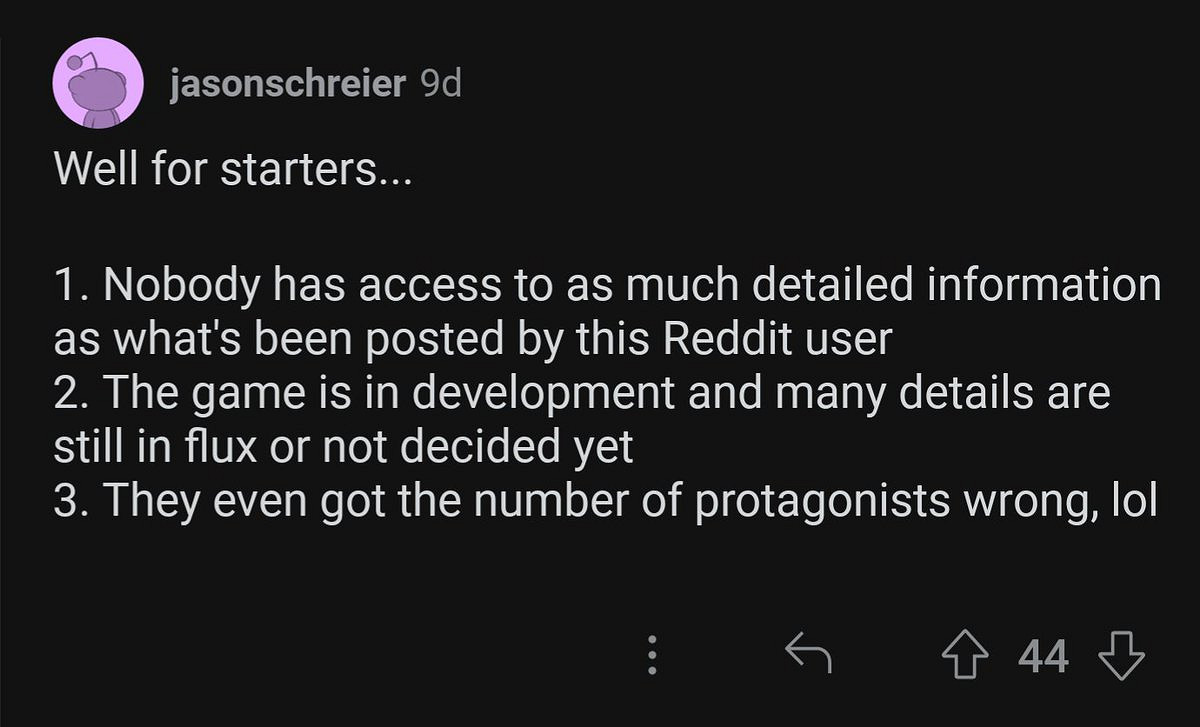Open the three-dot more options menu
Image resolution: width=1200 pixels, height=727 pixels.
tap(652, 657)
